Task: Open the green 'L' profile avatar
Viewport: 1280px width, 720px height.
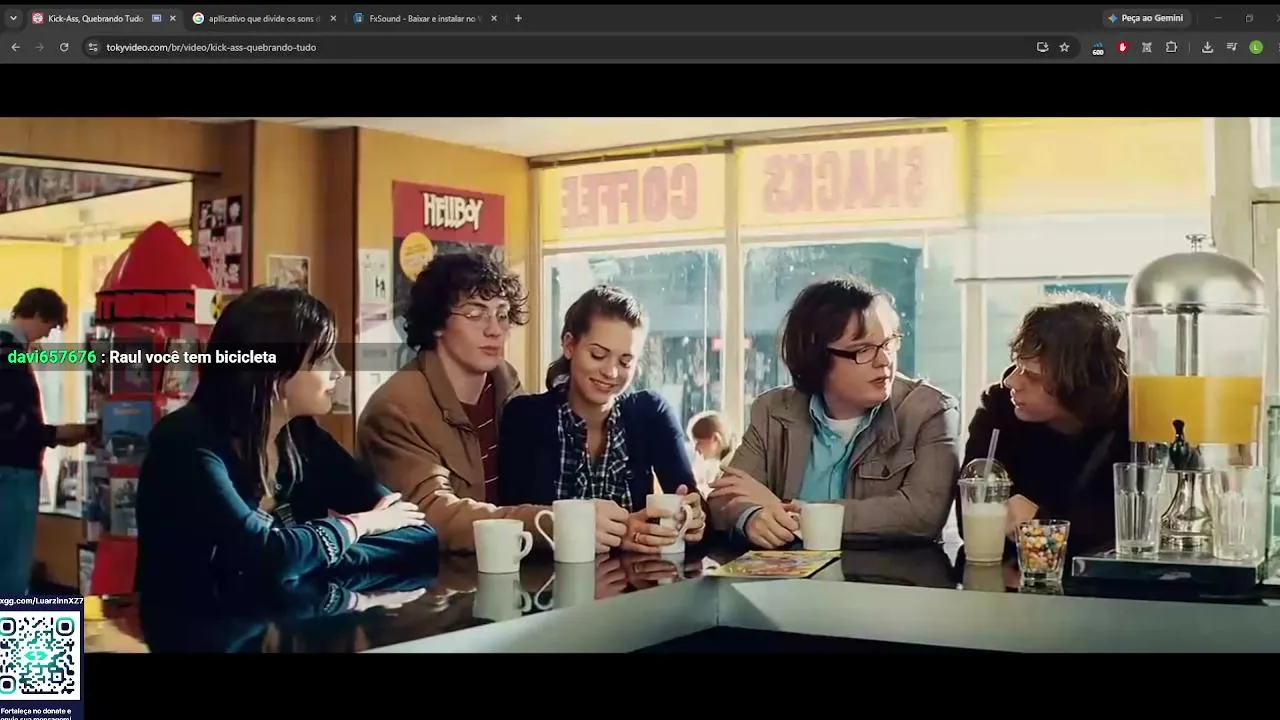Action: click(x=1256, y=47)
